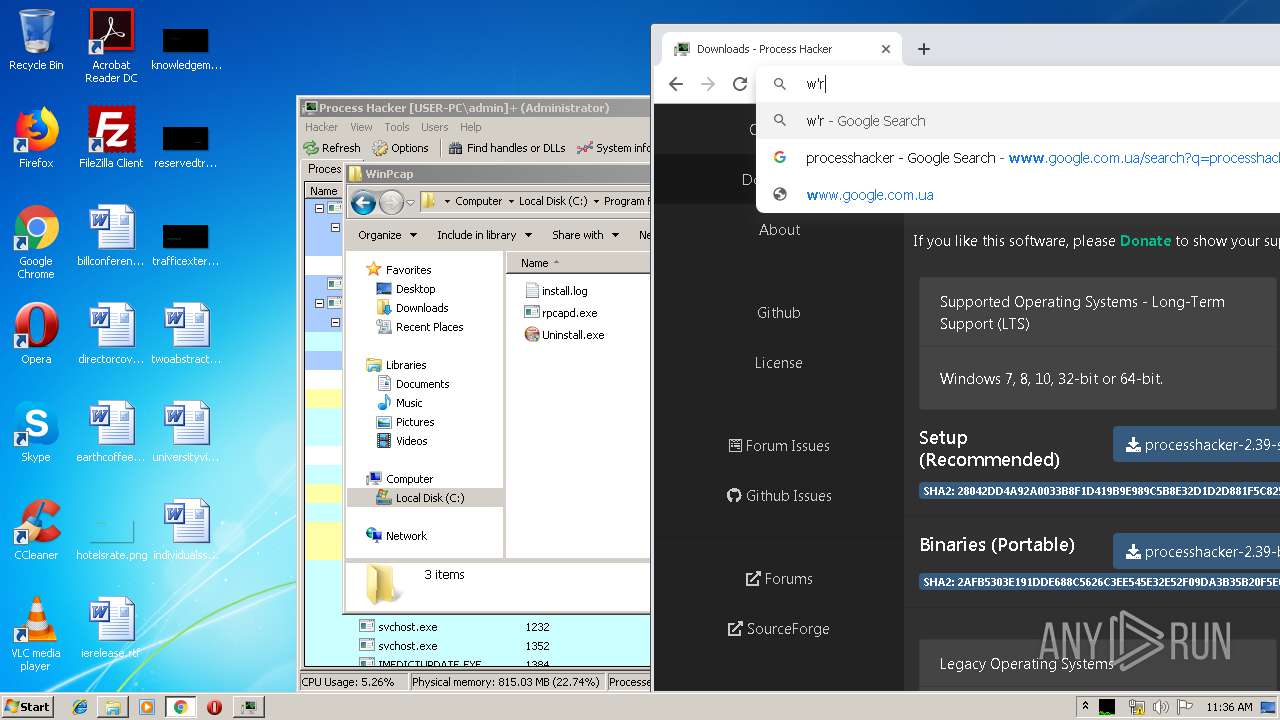Select Uninstall.exe file
Screen dimensions: 1280x720
[x=565, y=335]
